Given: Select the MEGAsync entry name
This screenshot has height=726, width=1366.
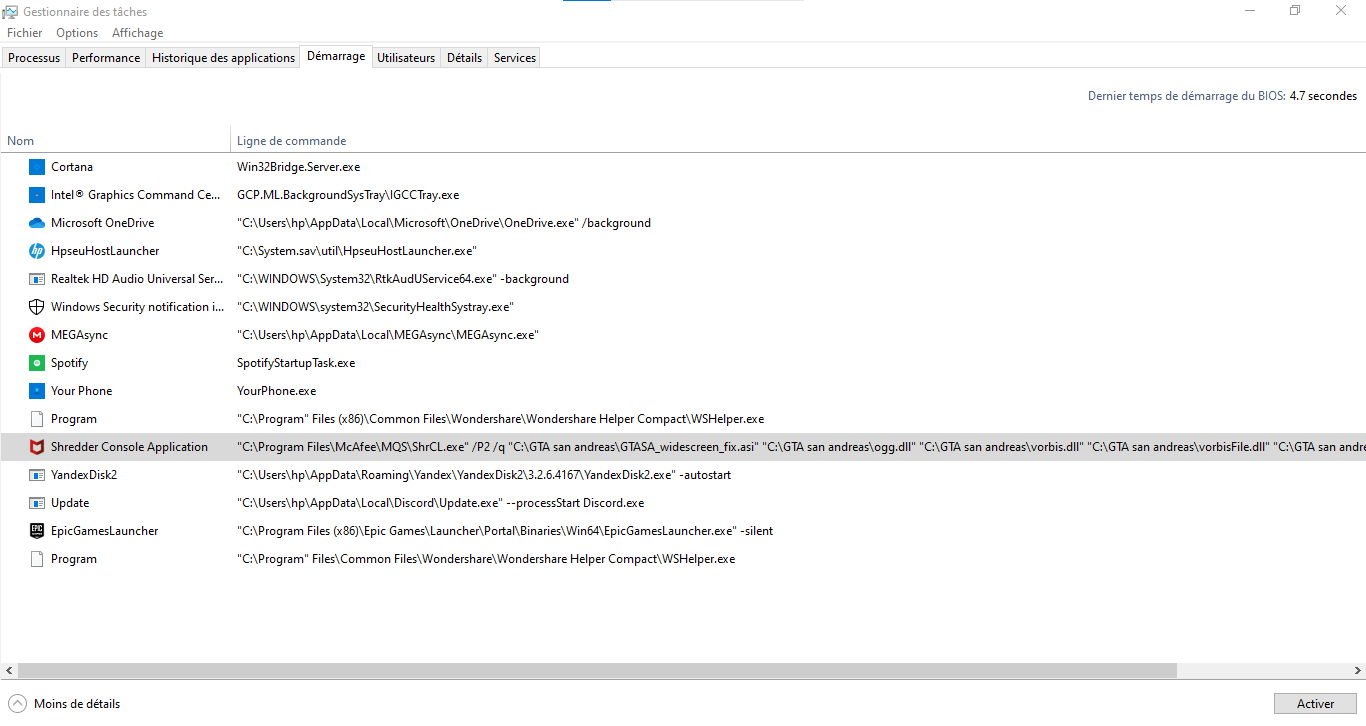Looking at the screenshot, I should (79, 335).
